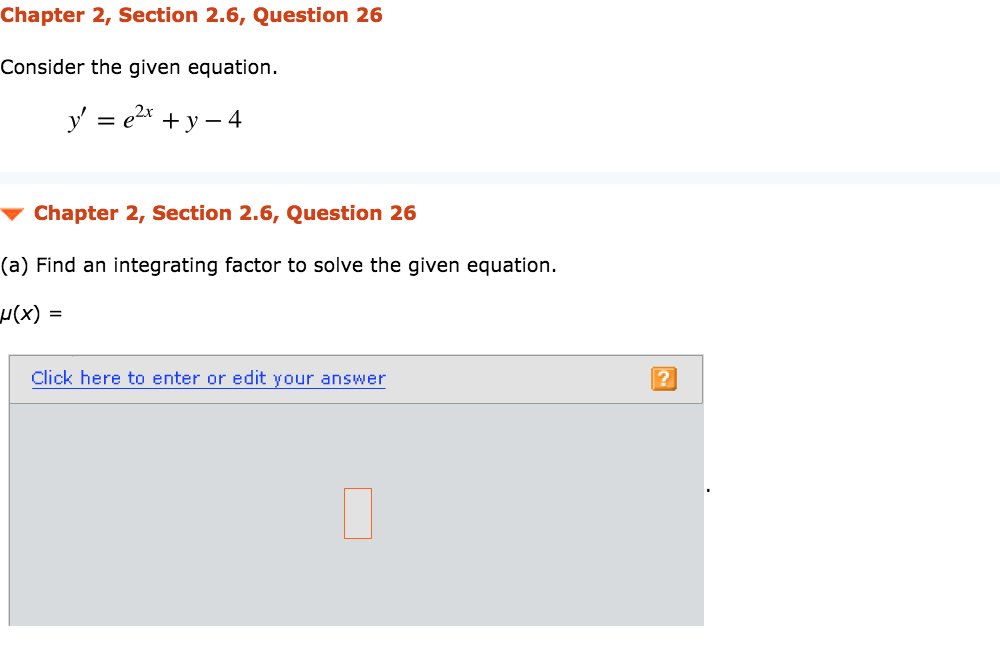
Task: Select the part (a) instruction text
Action: [278, 264]
